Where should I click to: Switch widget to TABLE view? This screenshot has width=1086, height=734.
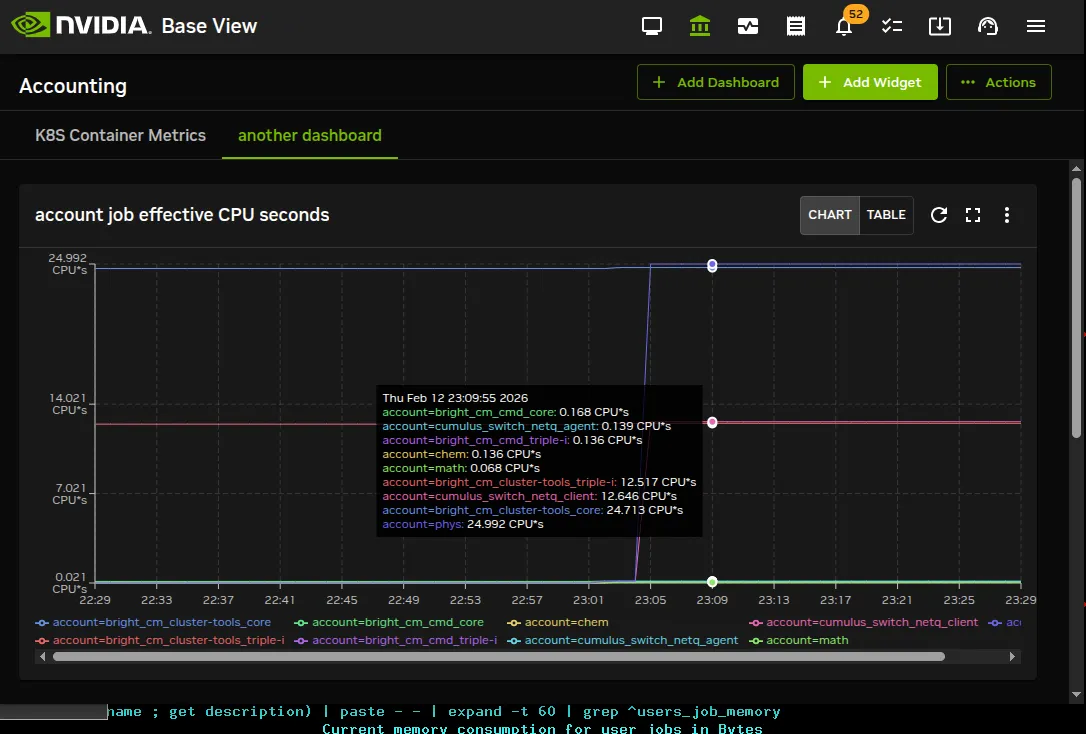click(886, 215)
